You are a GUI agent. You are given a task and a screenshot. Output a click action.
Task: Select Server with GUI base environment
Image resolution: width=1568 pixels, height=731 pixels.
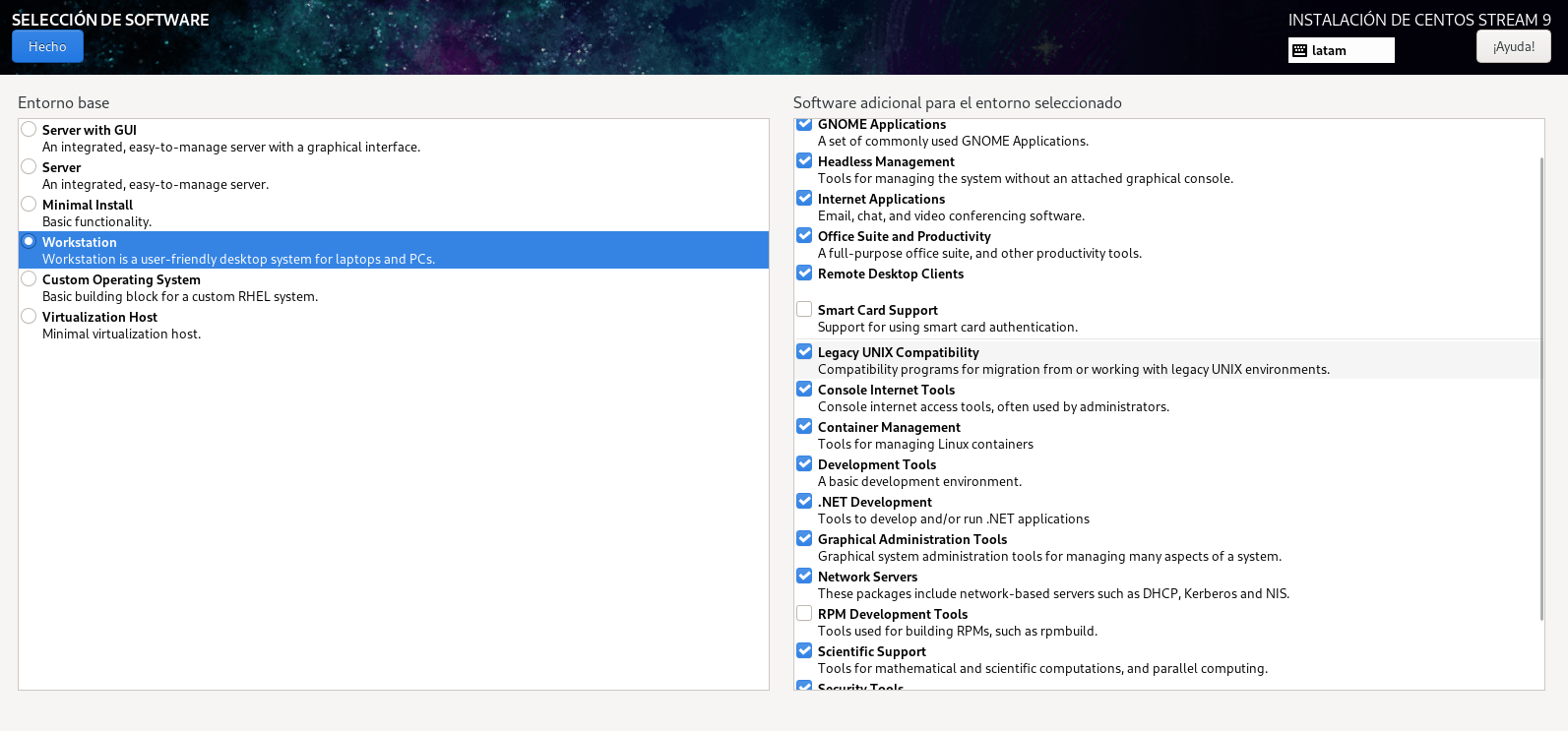30,130
